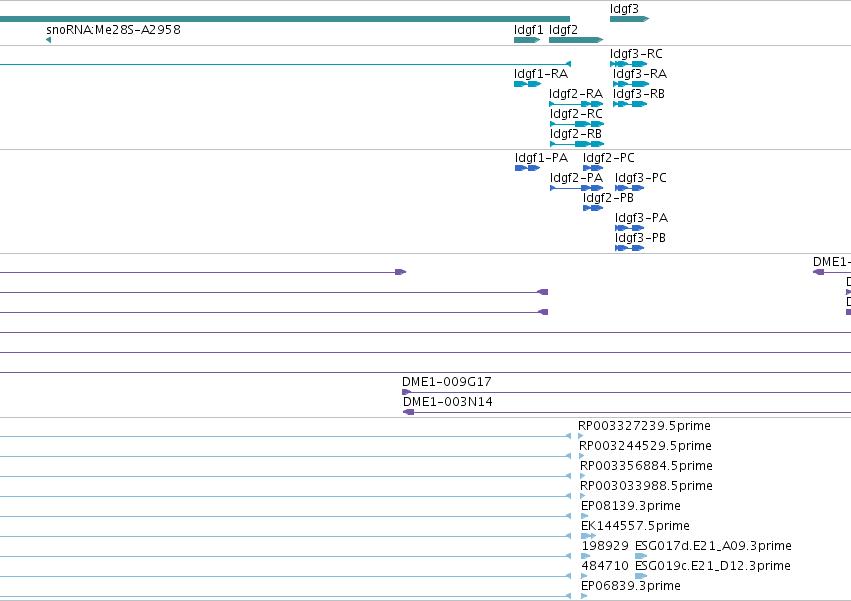
Task: Select the RP003327239.5prime arrow glyph
Action: tap(581, 436)
